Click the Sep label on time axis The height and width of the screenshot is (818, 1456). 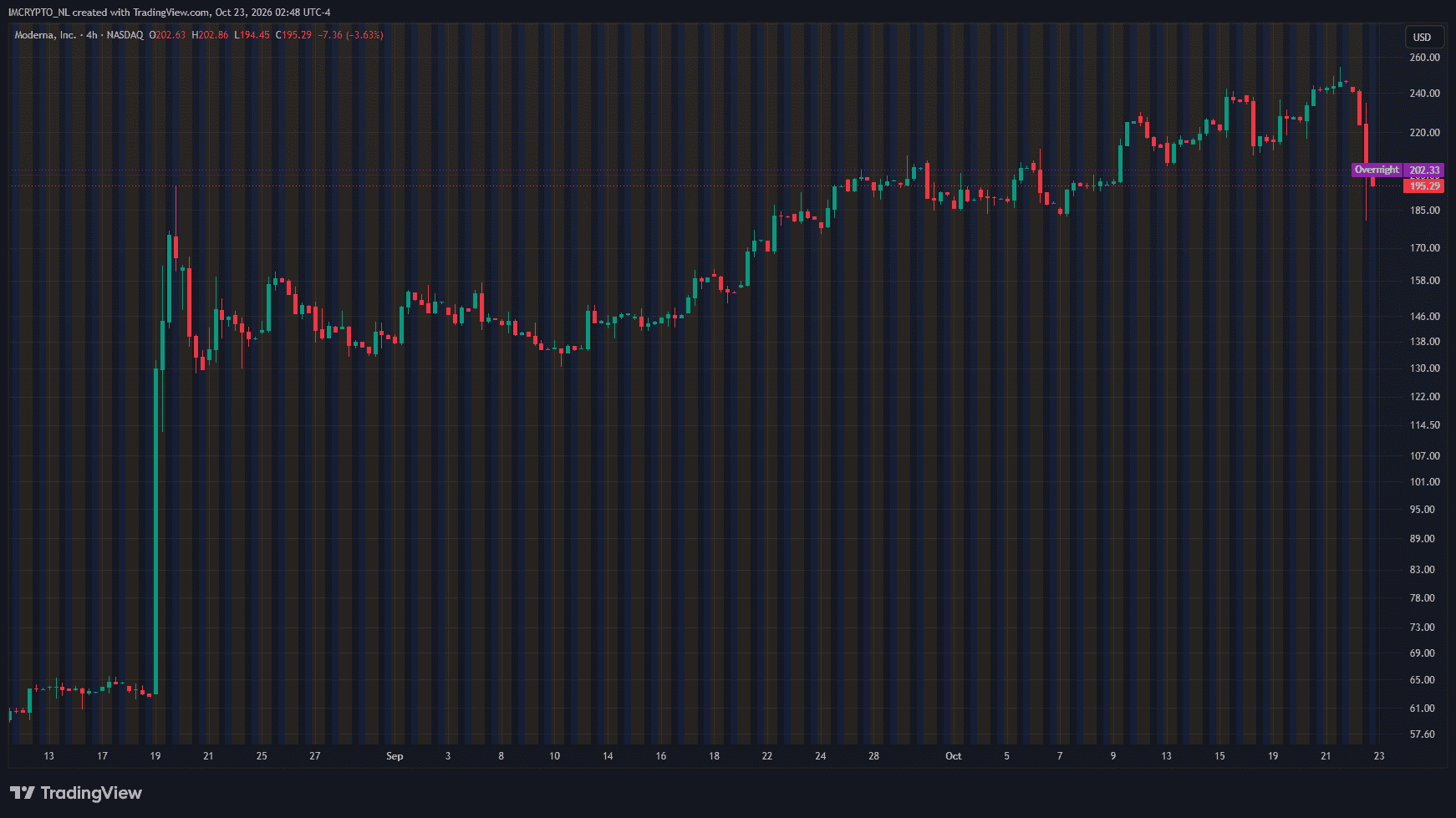point(395,756)
